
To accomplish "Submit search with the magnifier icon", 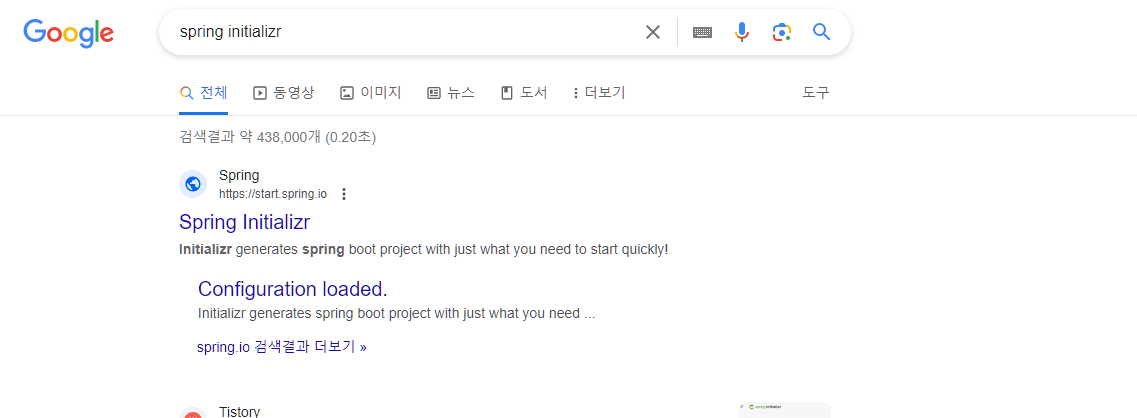I will [x=821, y=32].
